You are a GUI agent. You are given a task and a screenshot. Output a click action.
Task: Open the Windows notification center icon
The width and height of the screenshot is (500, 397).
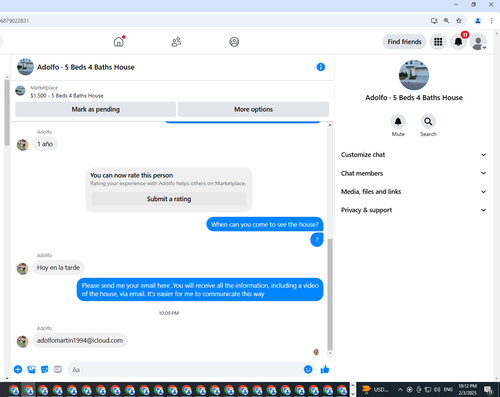(489, 389)
